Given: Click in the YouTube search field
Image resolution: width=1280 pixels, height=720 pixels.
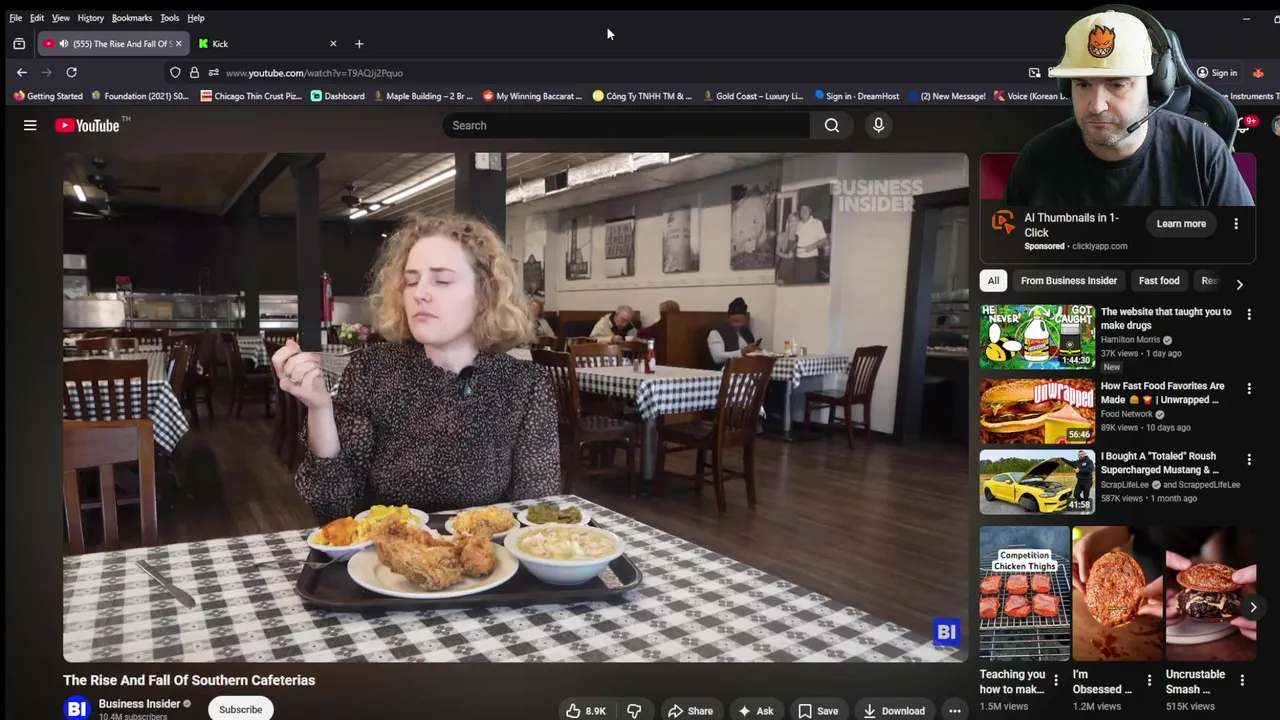Looking at the screenshot, I should tap(626, 125).
